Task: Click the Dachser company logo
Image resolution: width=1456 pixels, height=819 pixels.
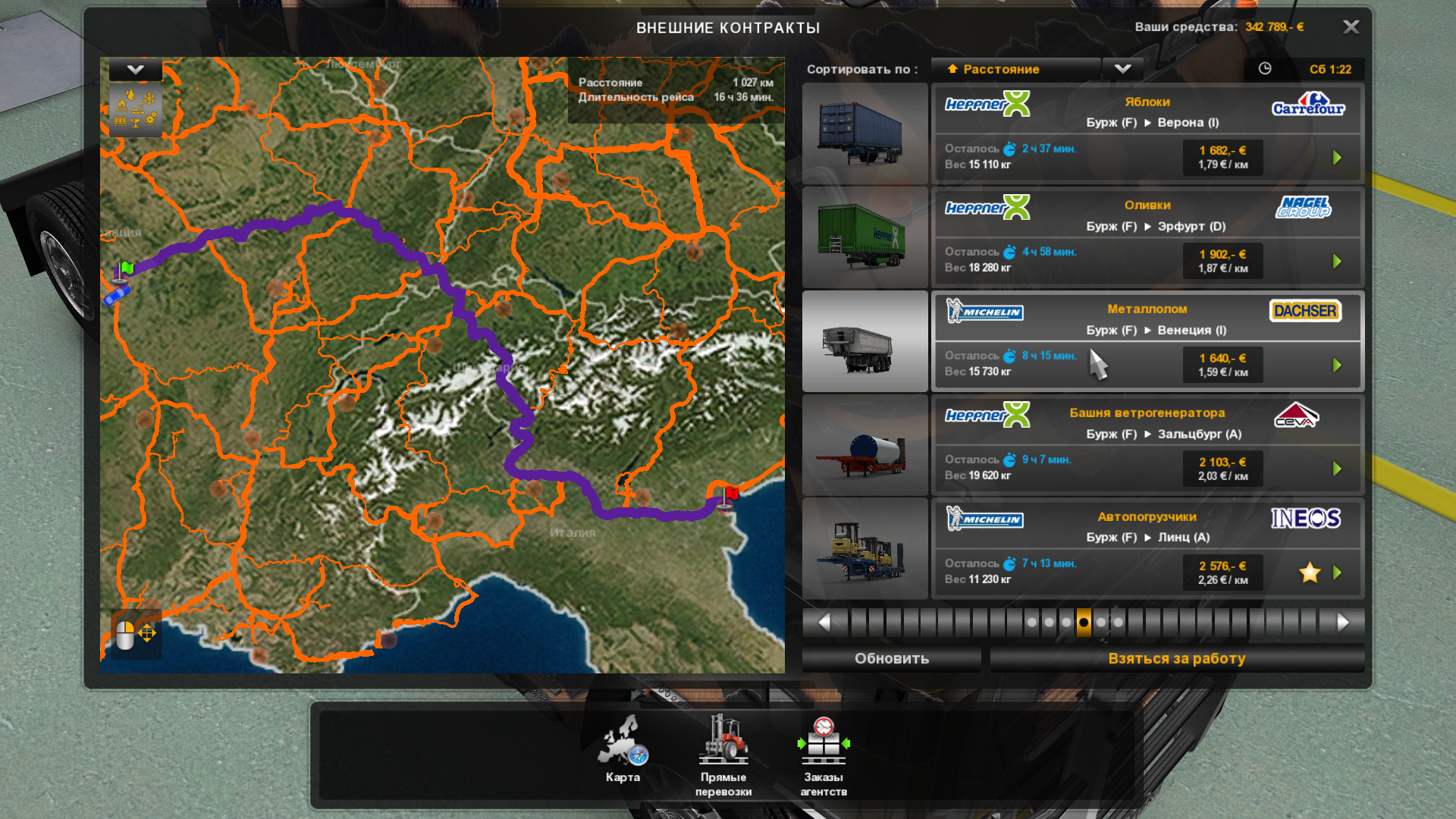Action: [1305, 311]
